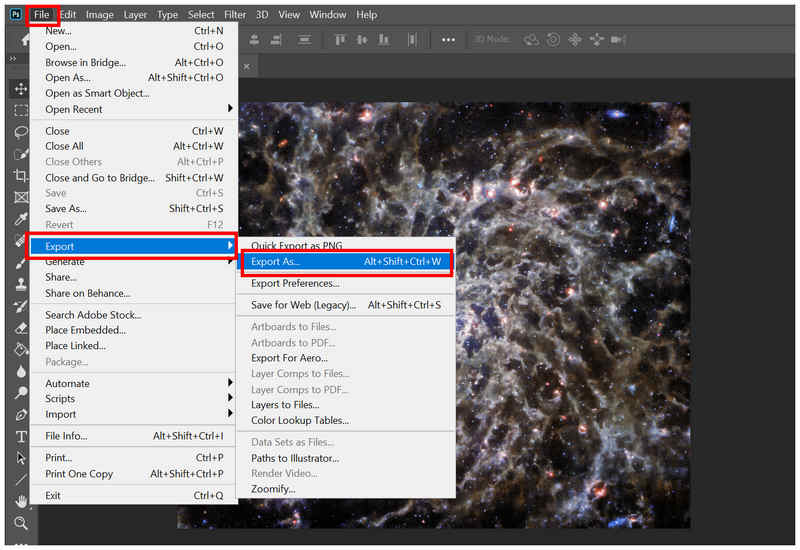800x550 pixels.
Task: Expand the Open Recent submenu
Action: [x=134, y=109]
